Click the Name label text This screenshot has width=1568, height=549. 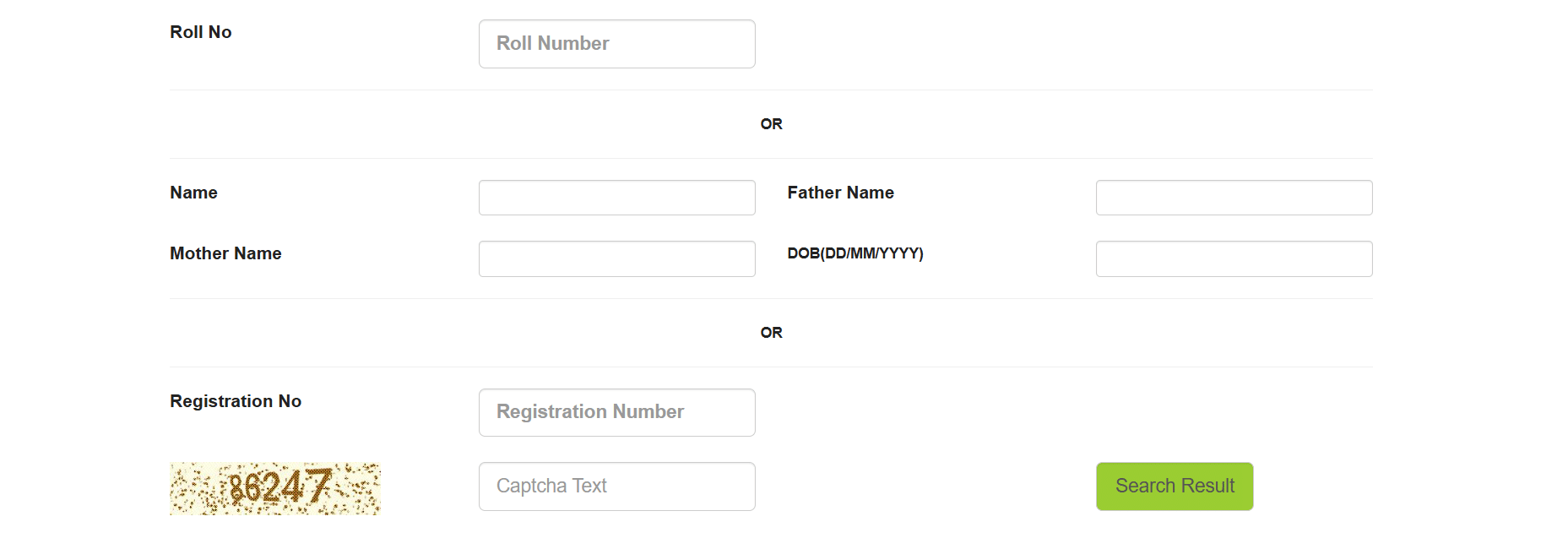[x=193, y=193]
